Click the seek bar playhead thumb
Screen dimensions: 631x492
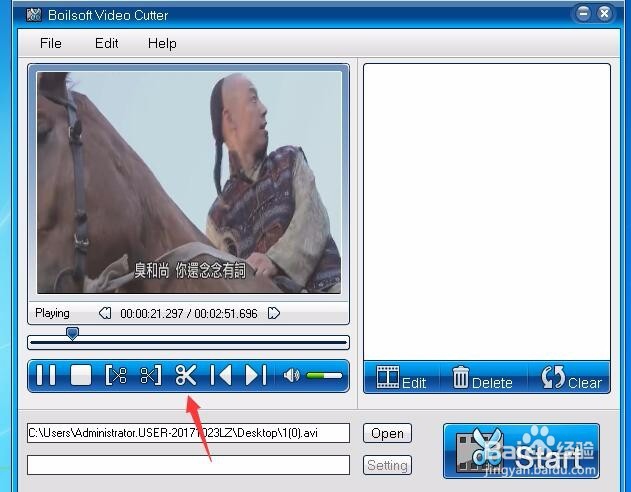72,333
